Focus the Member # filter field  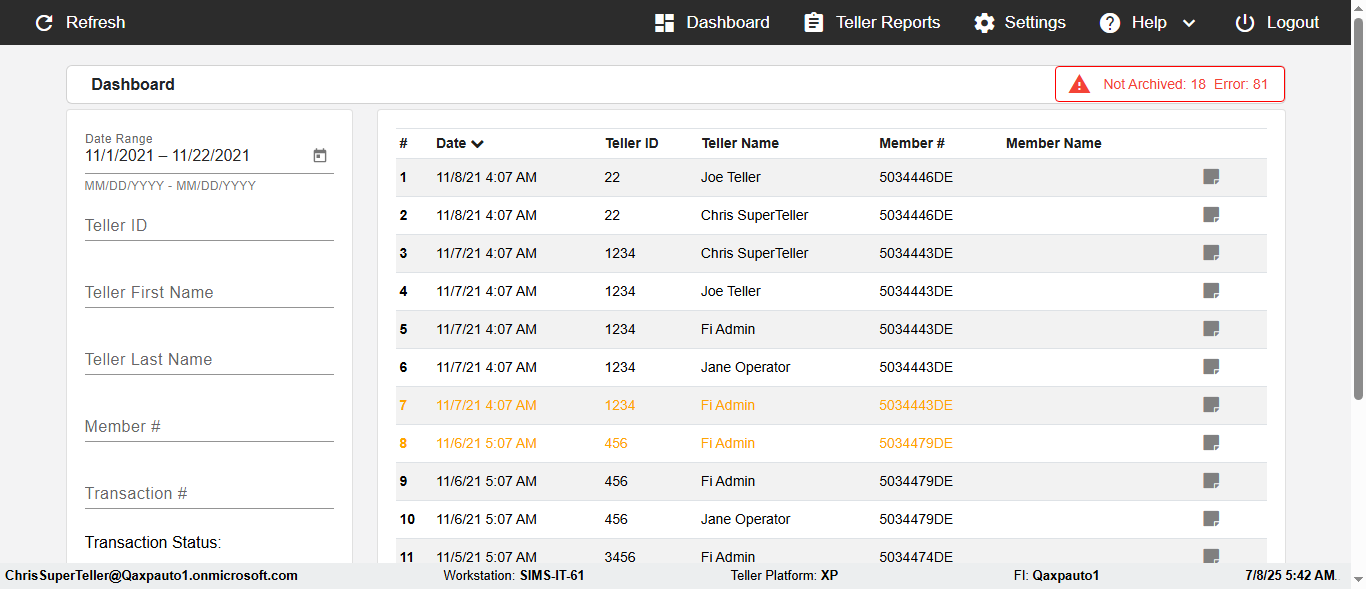tap(209, 427)
